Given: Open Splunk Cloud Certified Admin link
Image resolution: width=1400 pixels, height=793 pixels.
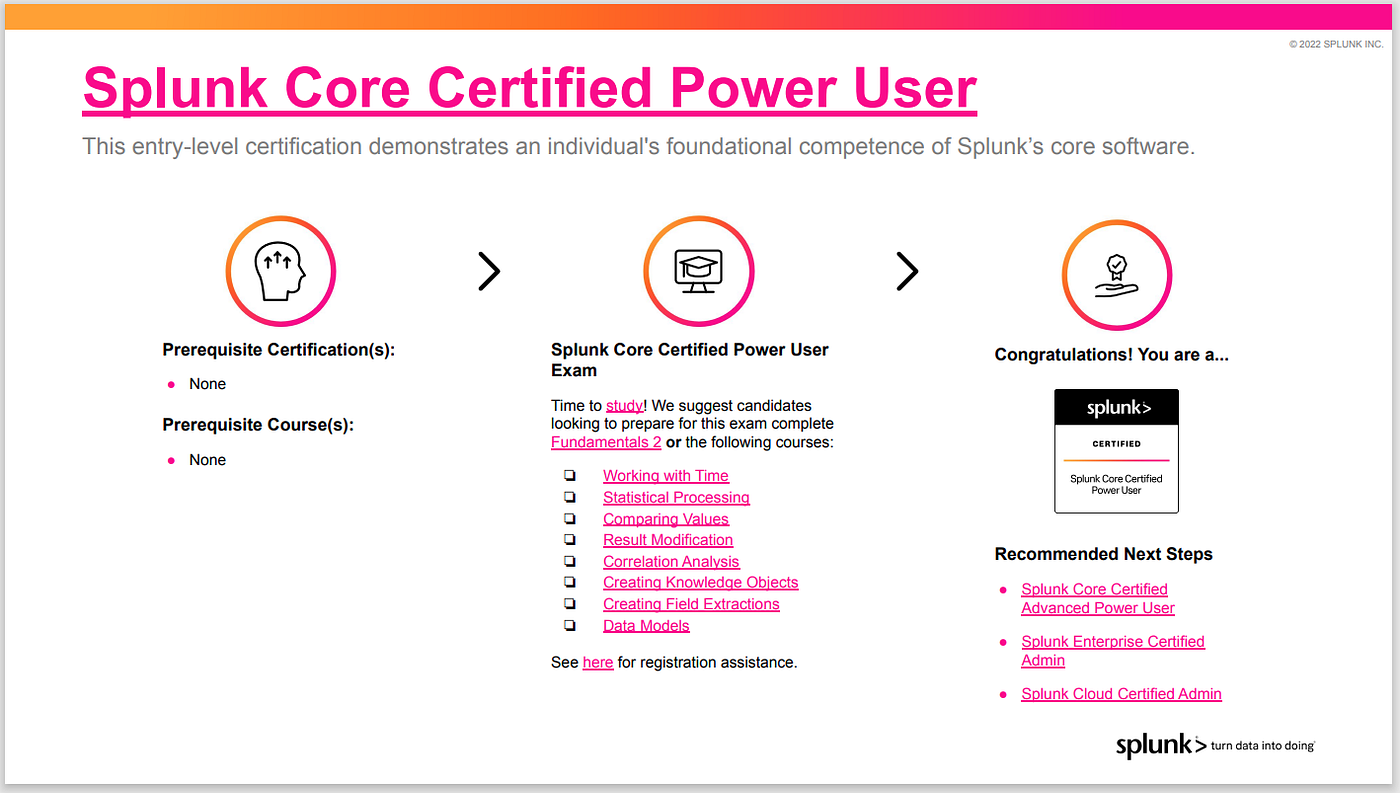Looking at the screenshot, I should coord(1121,694).
